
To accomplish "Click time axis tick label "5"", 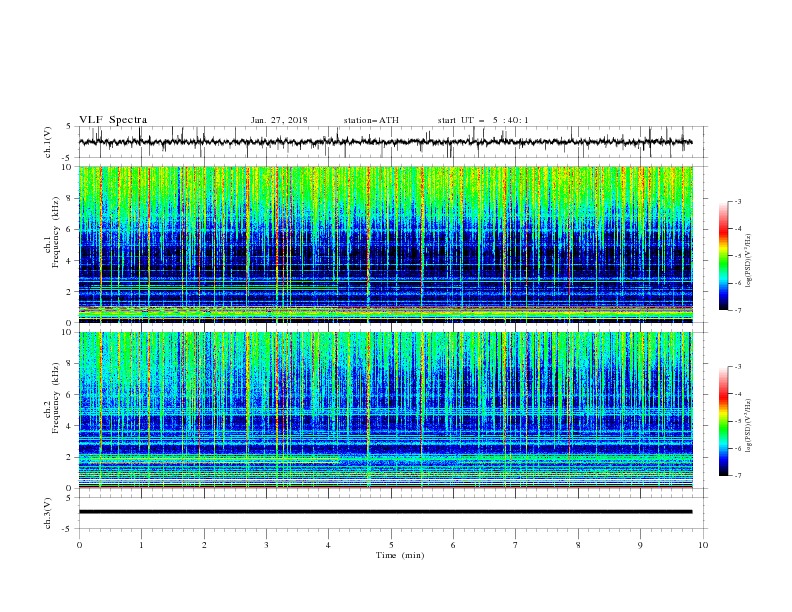I will click(x=391, y=545).
